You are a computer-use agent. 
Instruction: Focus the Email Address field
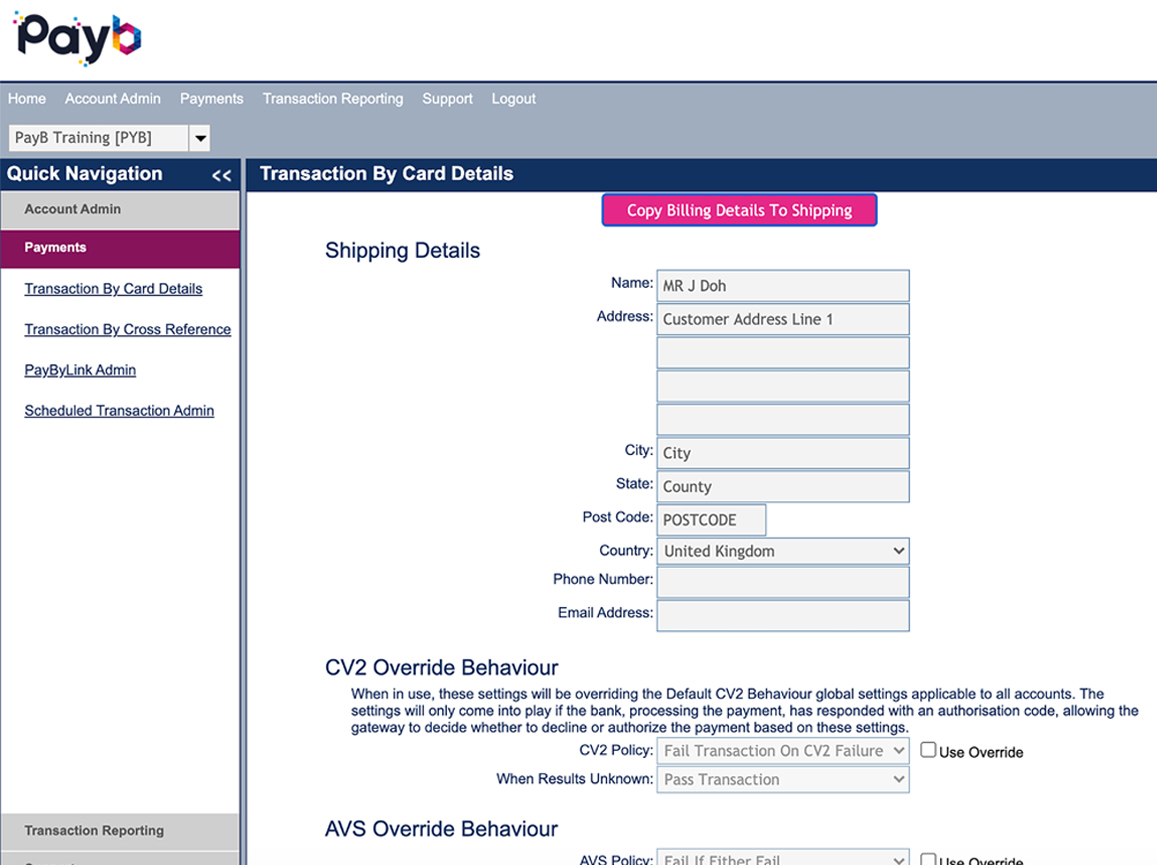pos(783,616)
